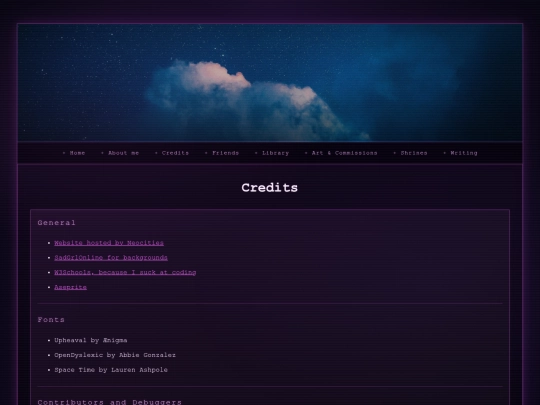Open the Home page
Viewport: 540px width, 405px height.
[x=77, y=153]
